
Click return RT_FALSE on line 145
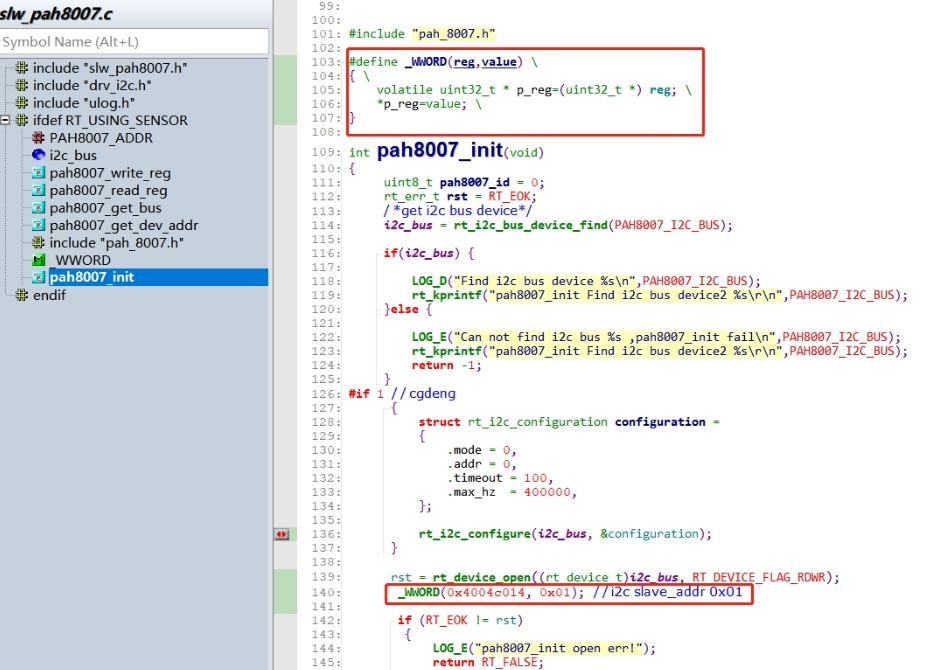[488, 662]
